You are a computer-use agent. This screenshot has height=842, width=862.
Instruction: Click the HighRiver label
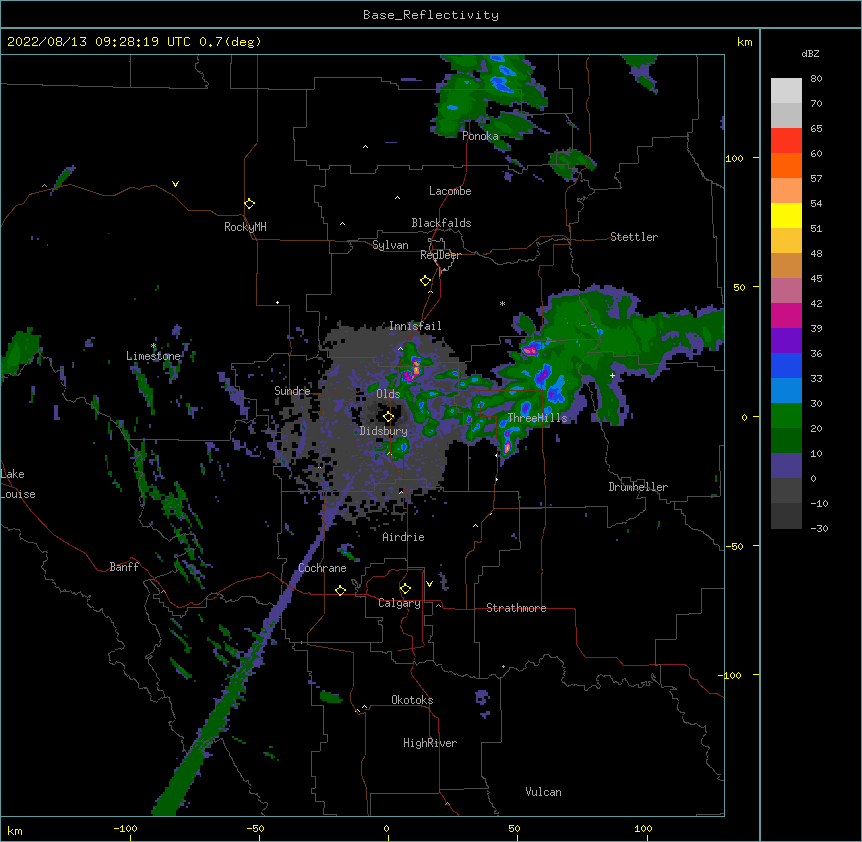point(430,743)
